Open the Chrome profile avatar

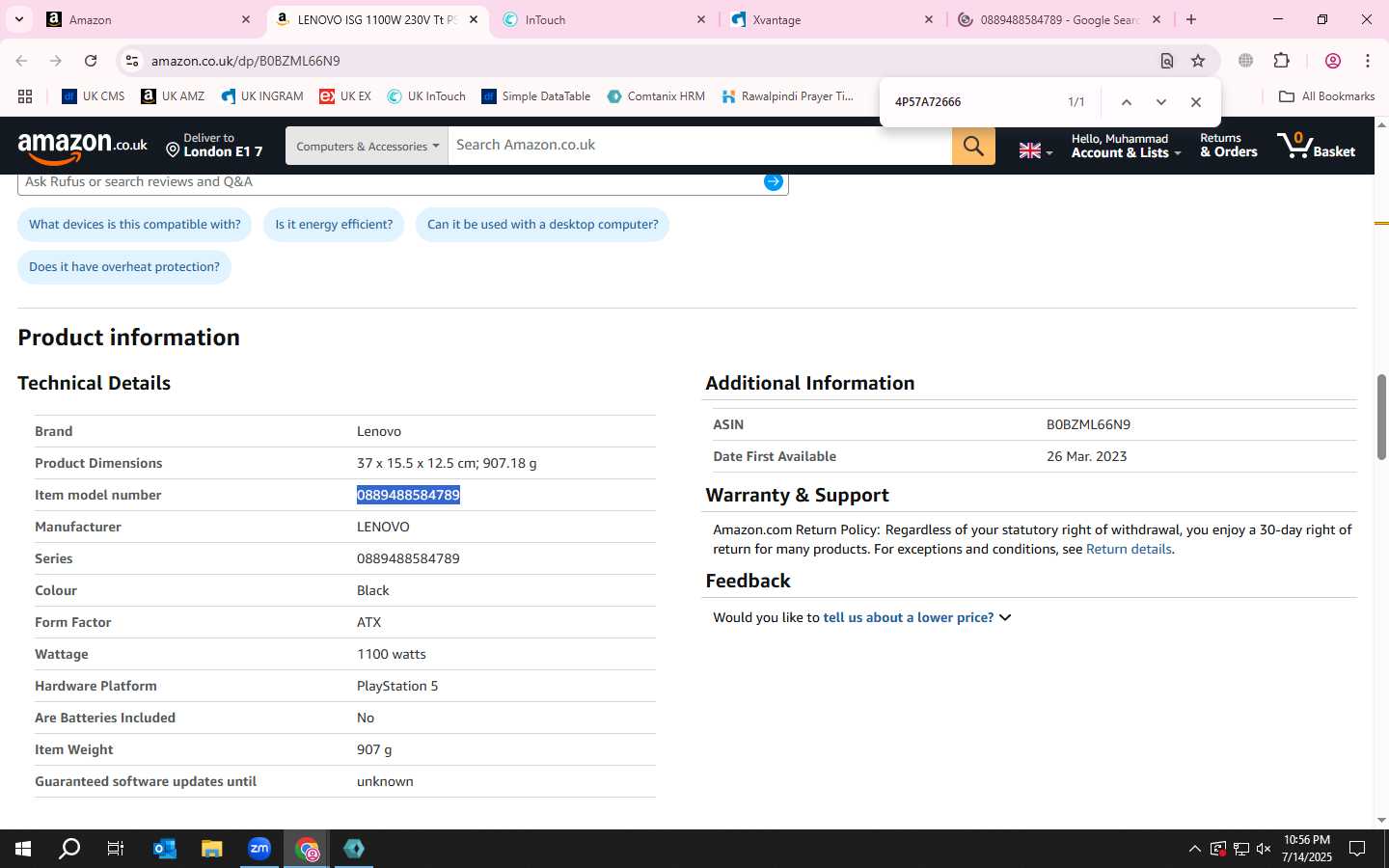click(x=1333, y=61)
